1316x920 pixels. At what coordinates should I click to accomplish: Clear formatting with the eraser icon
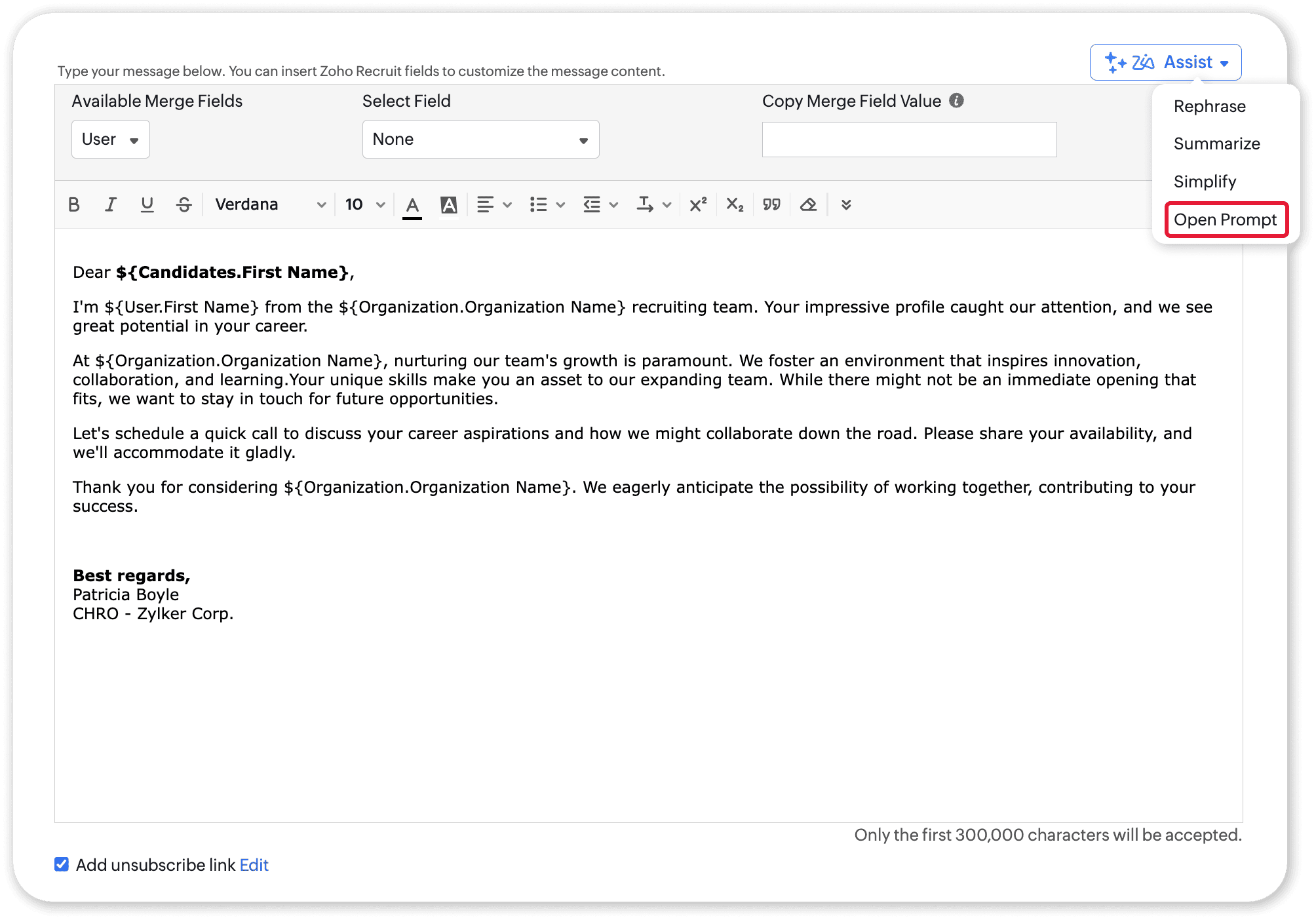808,204
